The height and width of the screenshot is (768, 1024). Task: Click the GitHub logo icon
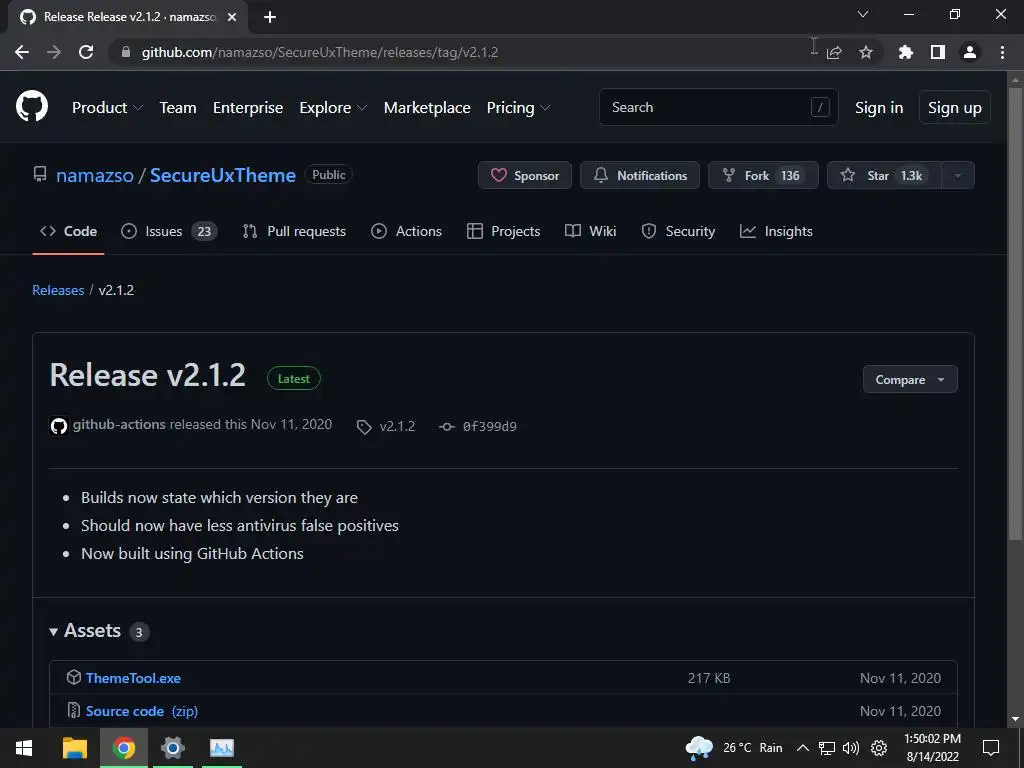coord(32,107)
